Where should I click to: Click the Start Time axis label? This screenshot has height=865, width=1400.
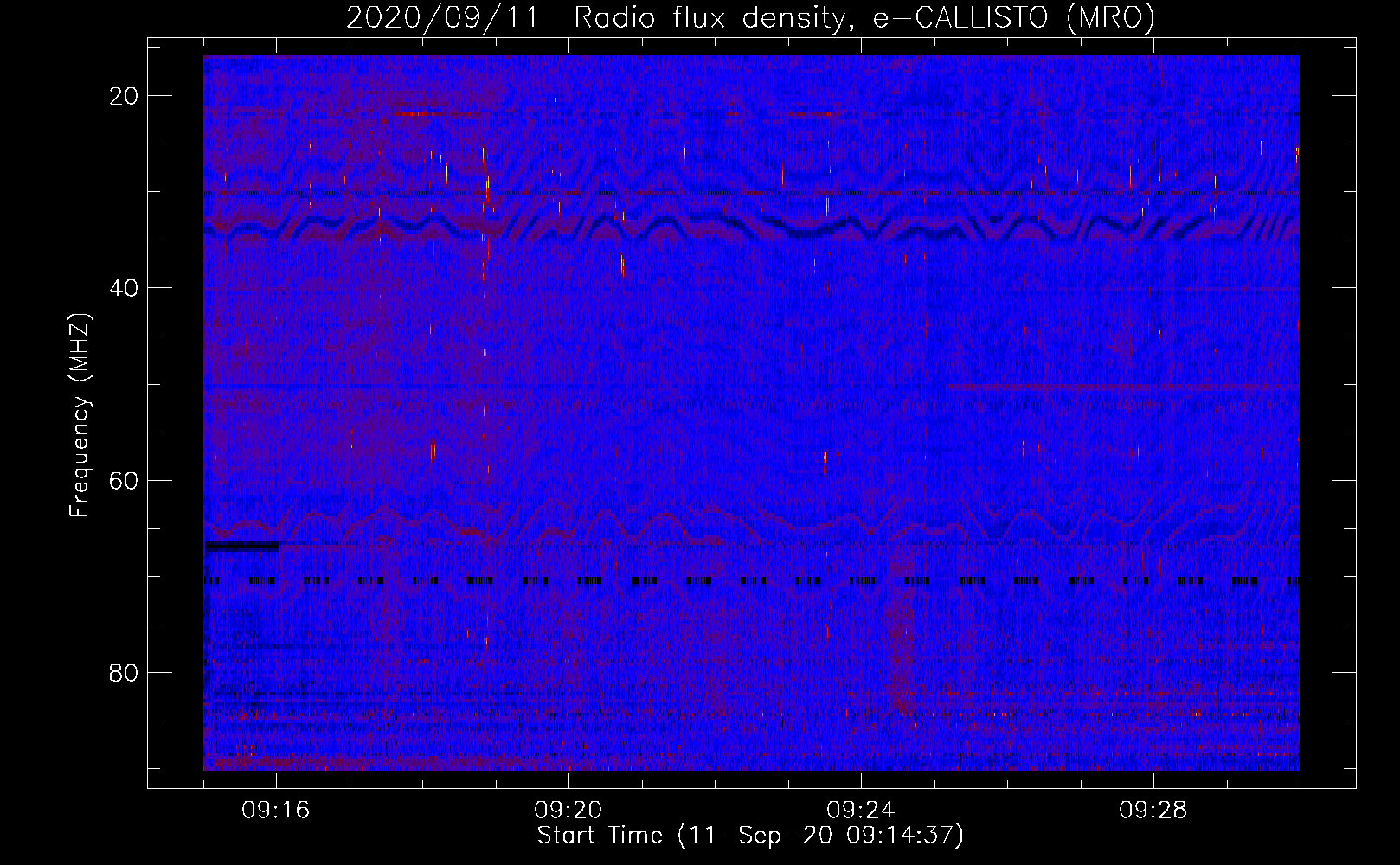(750, 836)
